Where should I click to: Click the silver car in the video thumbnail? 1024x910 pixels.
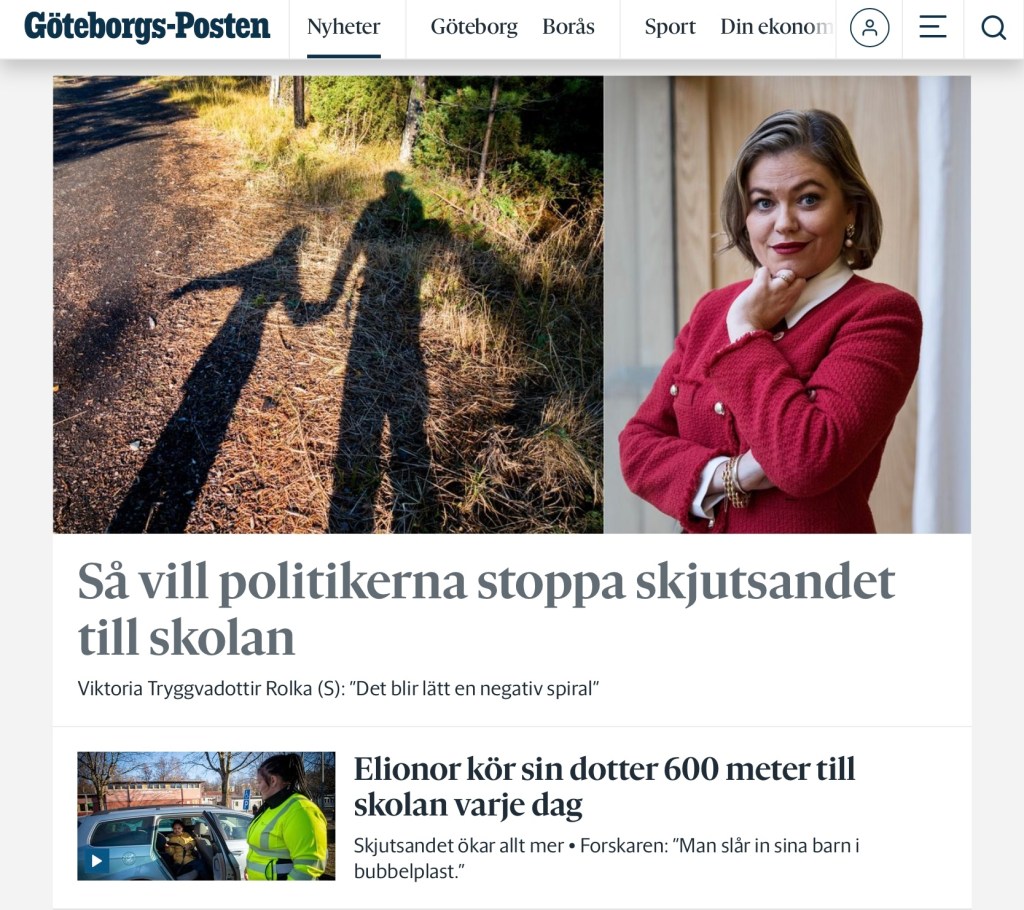pyautogui.click(x=163, y=843)
